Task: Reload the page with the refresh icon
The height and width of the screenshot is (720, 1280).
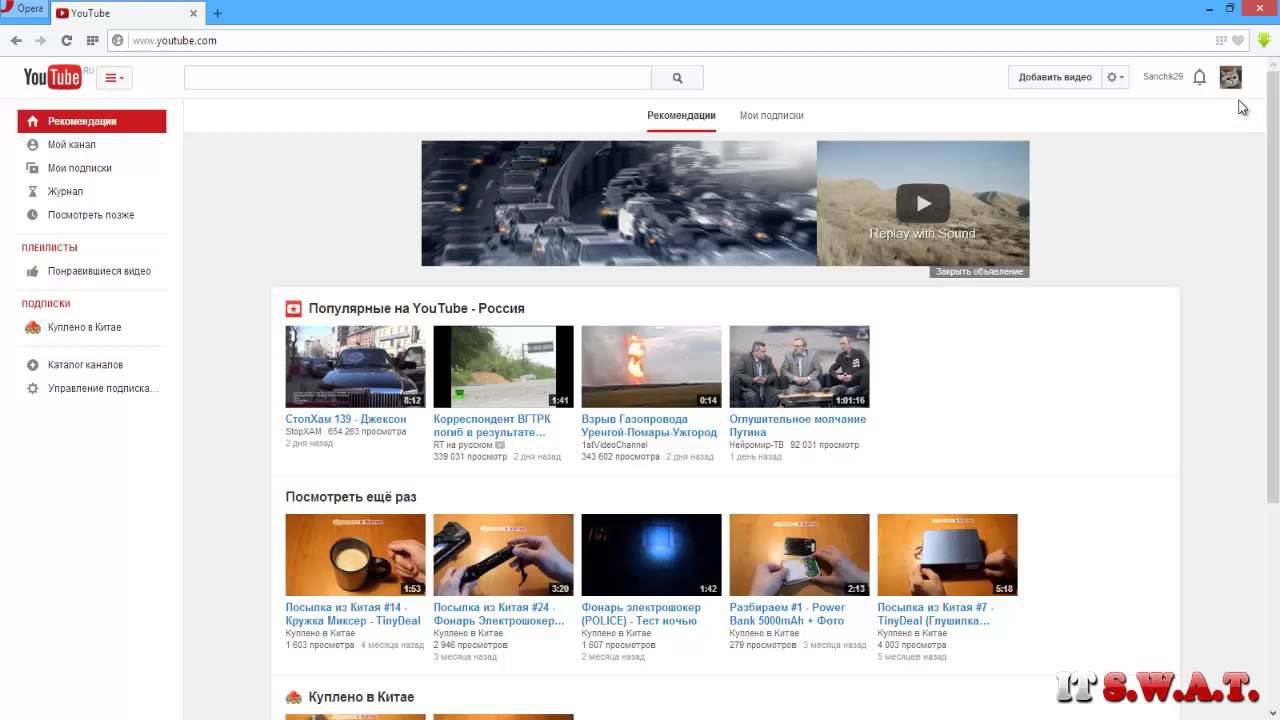Action: (67, 41)
